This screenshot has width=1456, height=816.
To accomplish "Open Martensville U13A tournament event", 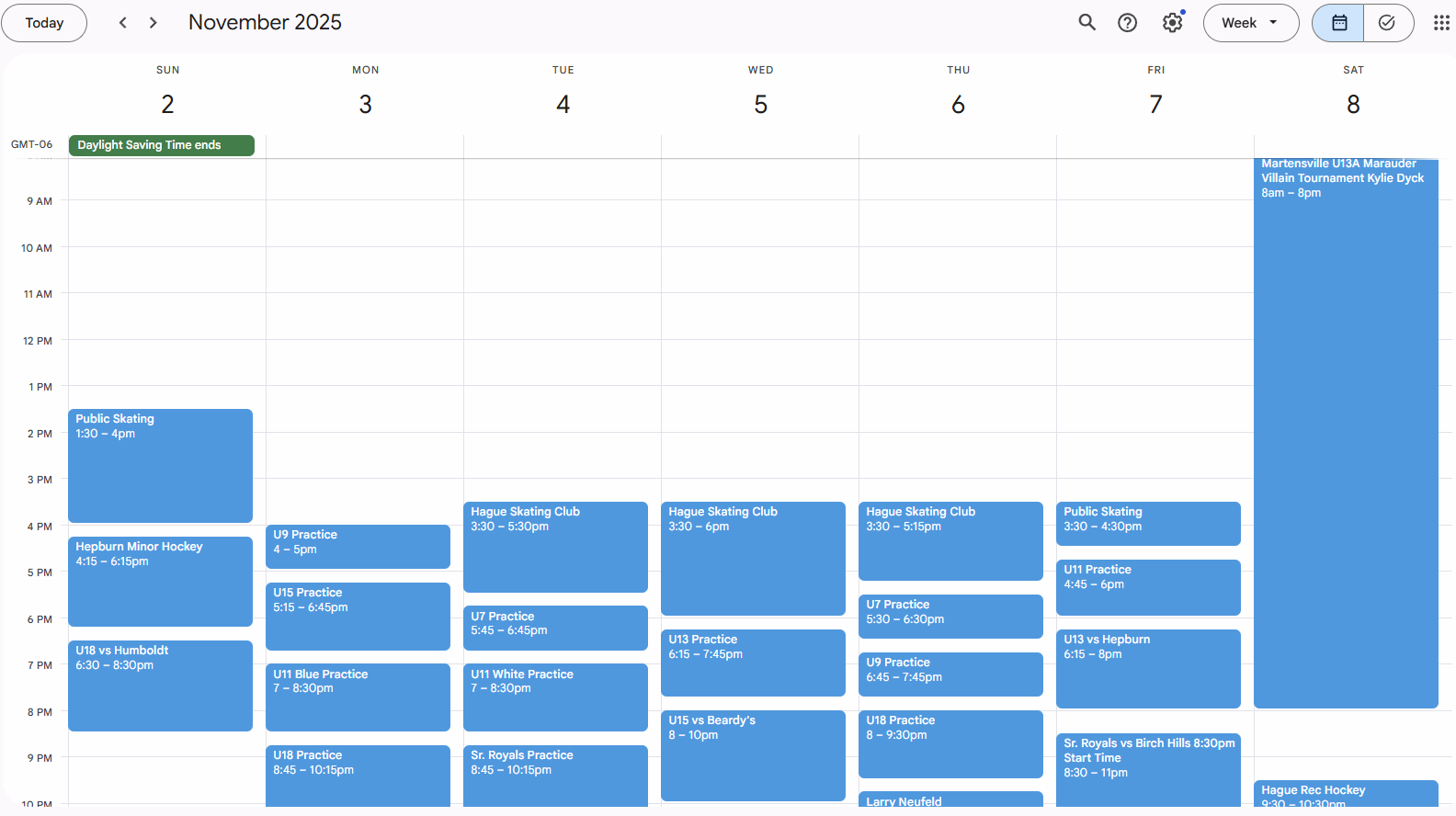I will click(1346, 432).
